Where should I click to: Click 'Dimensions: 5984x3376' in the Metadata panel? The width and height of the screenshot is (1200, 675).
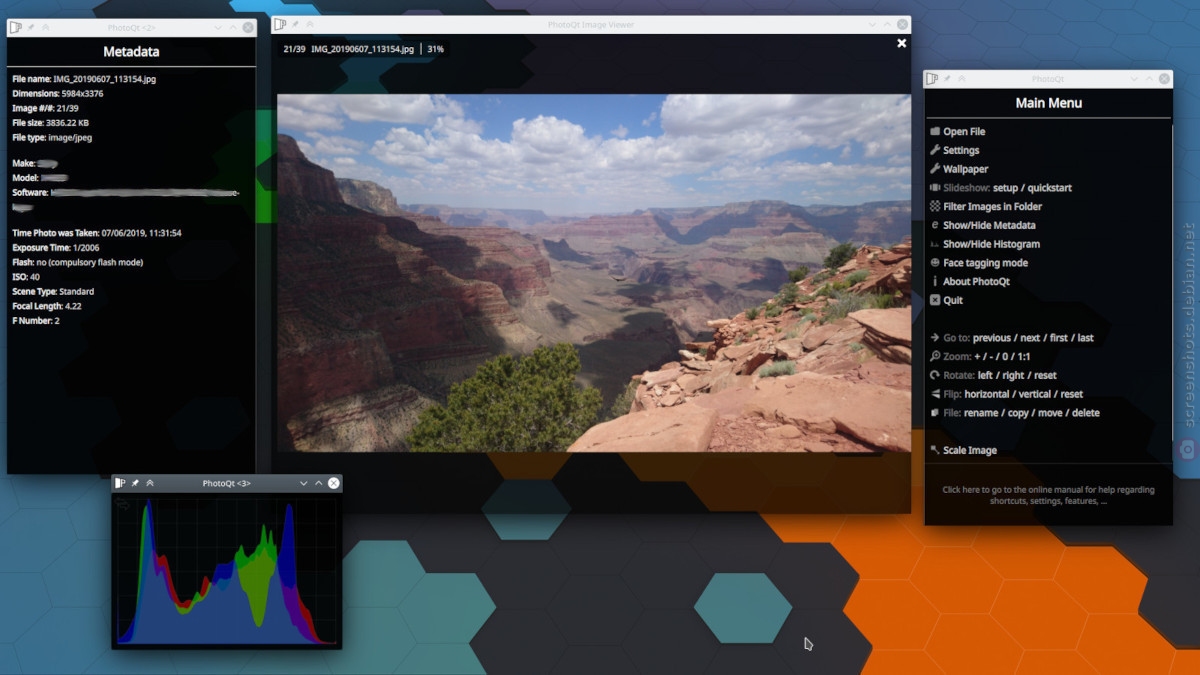(x=58, y=94)
